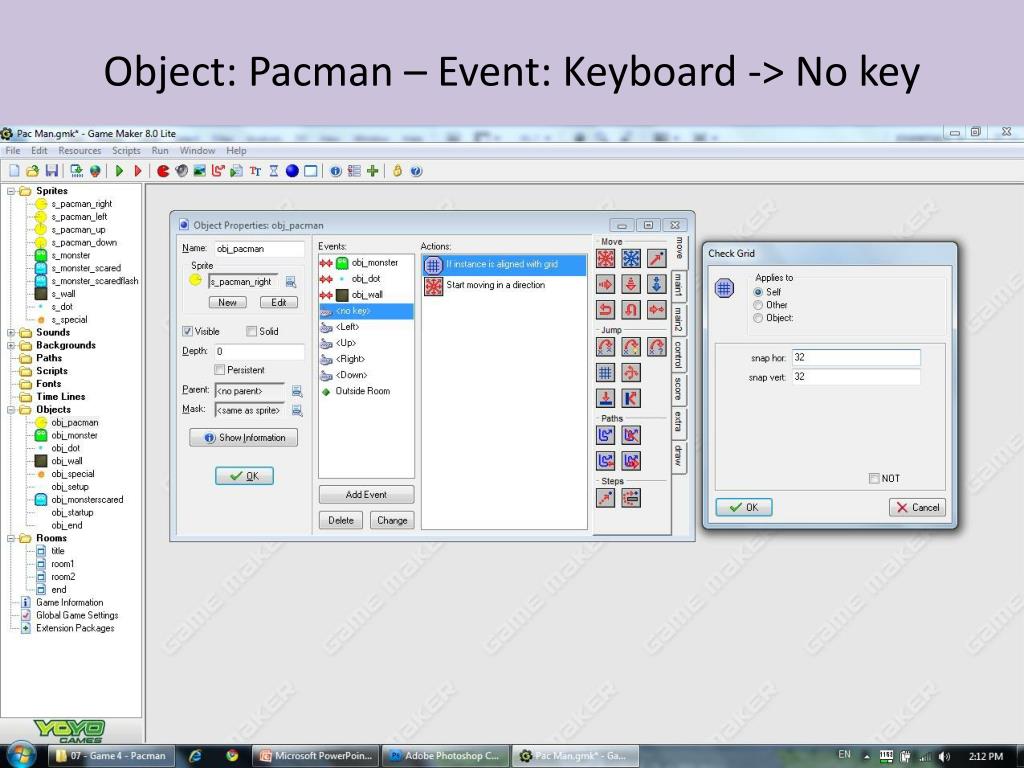Create a room with the window-frame icon
The height and width of the screenshot is (768, 1024).
[311, 171]
